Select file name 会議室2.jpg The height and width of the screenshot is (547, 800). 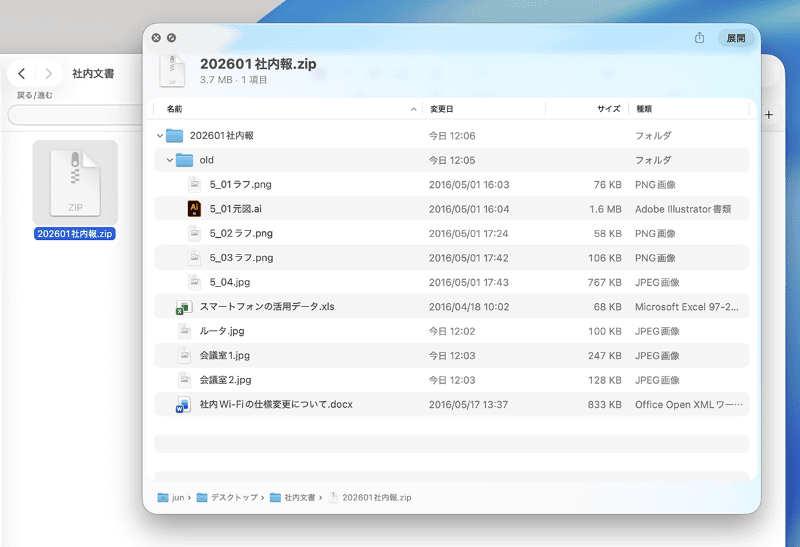pyautogui.click(x=226, y=380)
